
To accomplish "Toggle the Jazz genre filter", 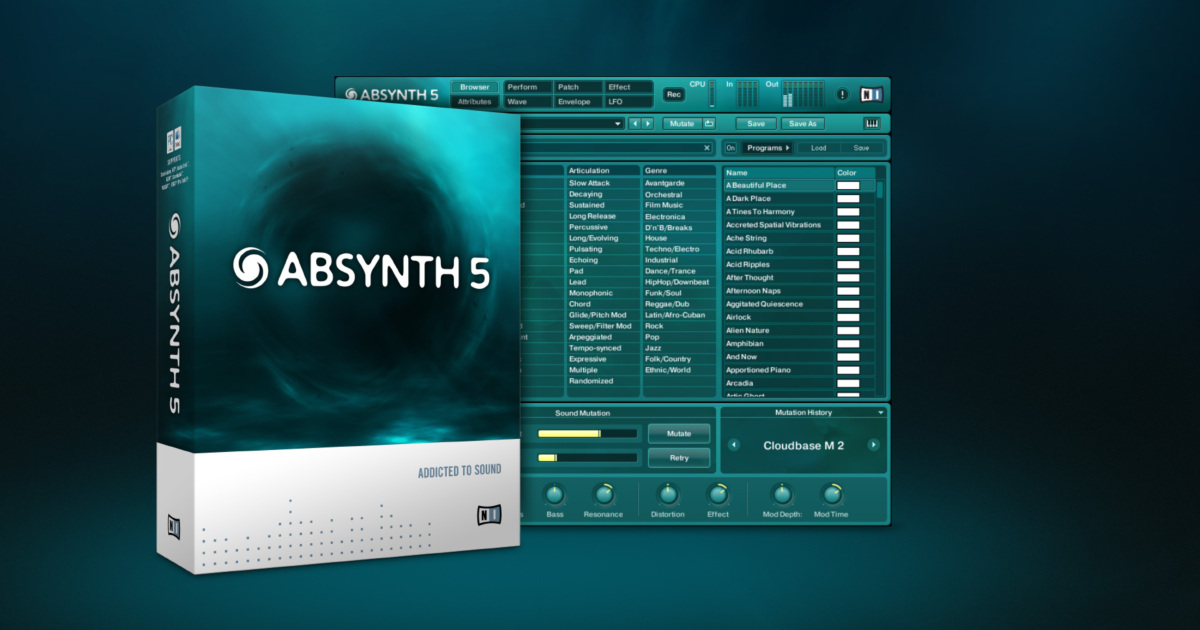I will [679, 348].
